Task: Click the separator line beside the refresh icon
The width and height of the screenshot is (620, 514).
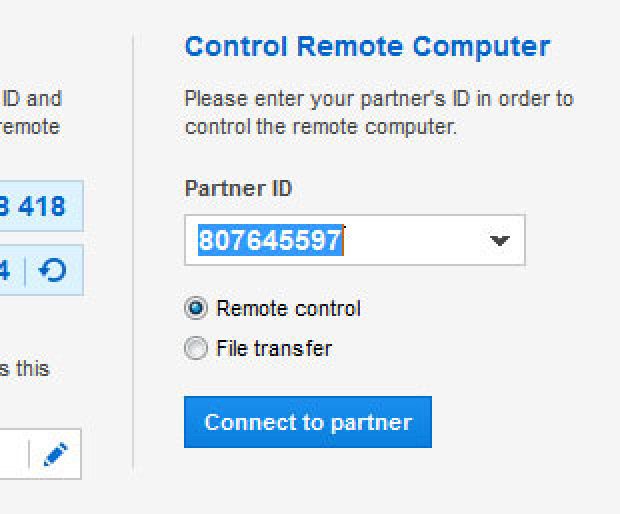Action: [25, 271]
